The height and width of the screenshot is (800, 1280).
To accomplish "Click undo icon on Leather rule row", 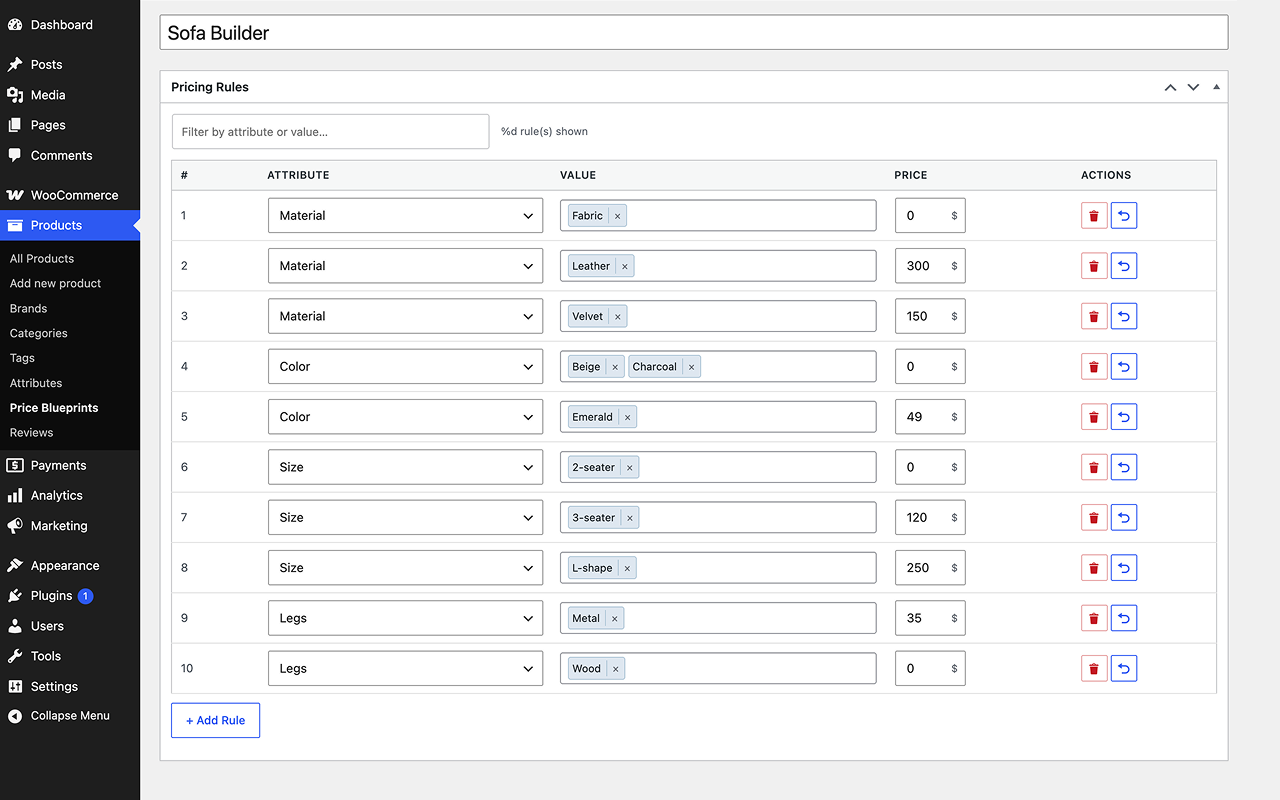I will pos(1124,266).
